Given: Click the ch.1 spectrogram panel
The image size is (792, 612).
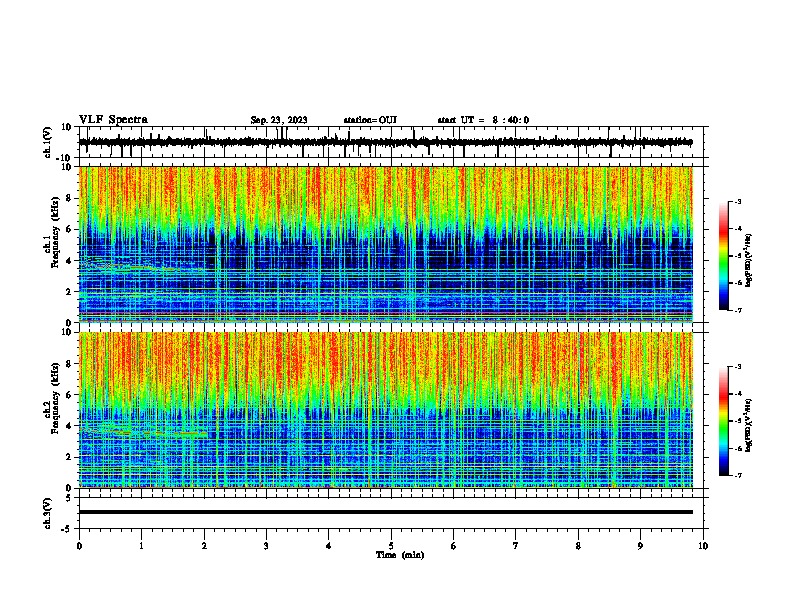Looking at the screenshot, I should 385,244.
